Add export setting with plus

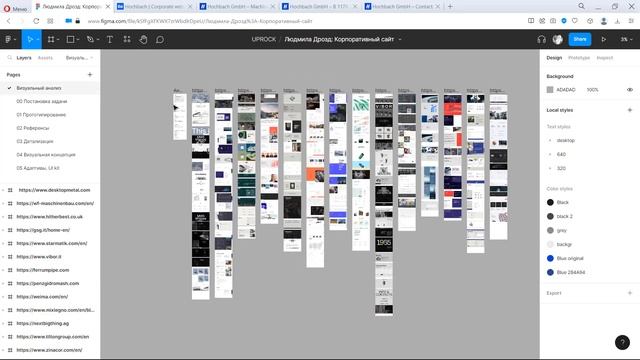629,293
